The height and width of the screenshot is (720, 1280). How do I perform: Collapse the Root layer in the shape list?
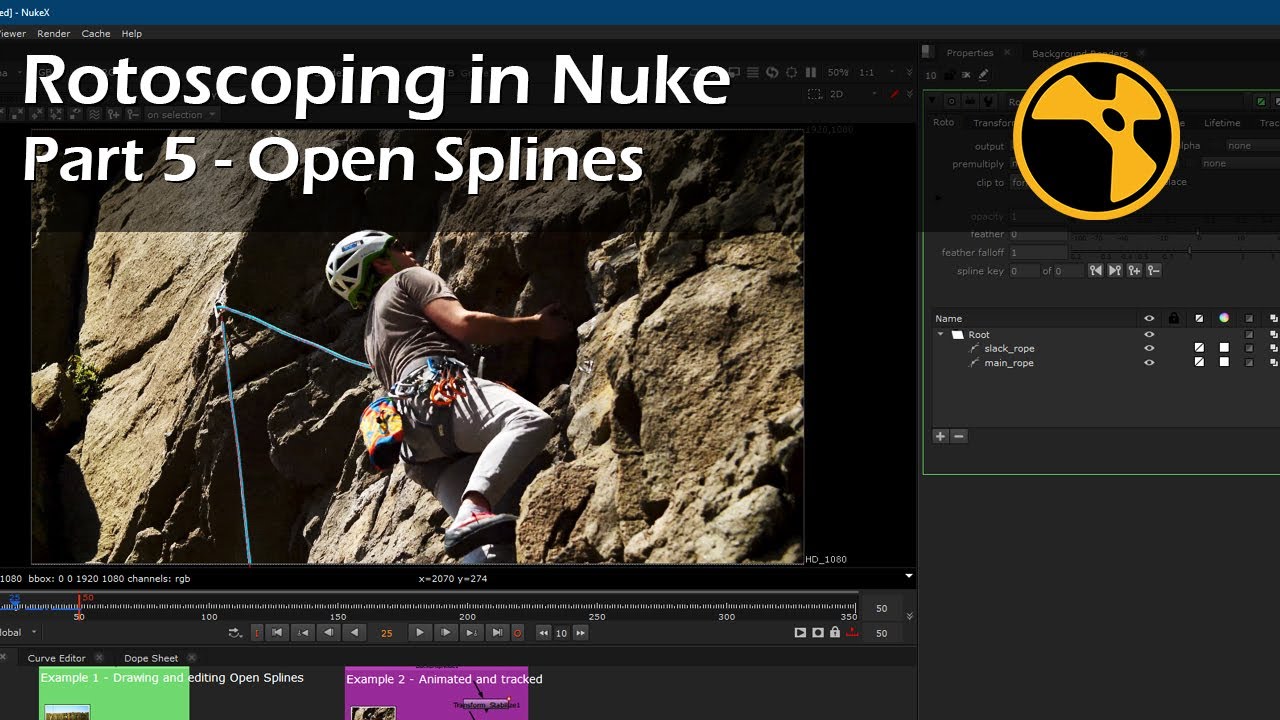pyautogui.click(x=940, y=335)
